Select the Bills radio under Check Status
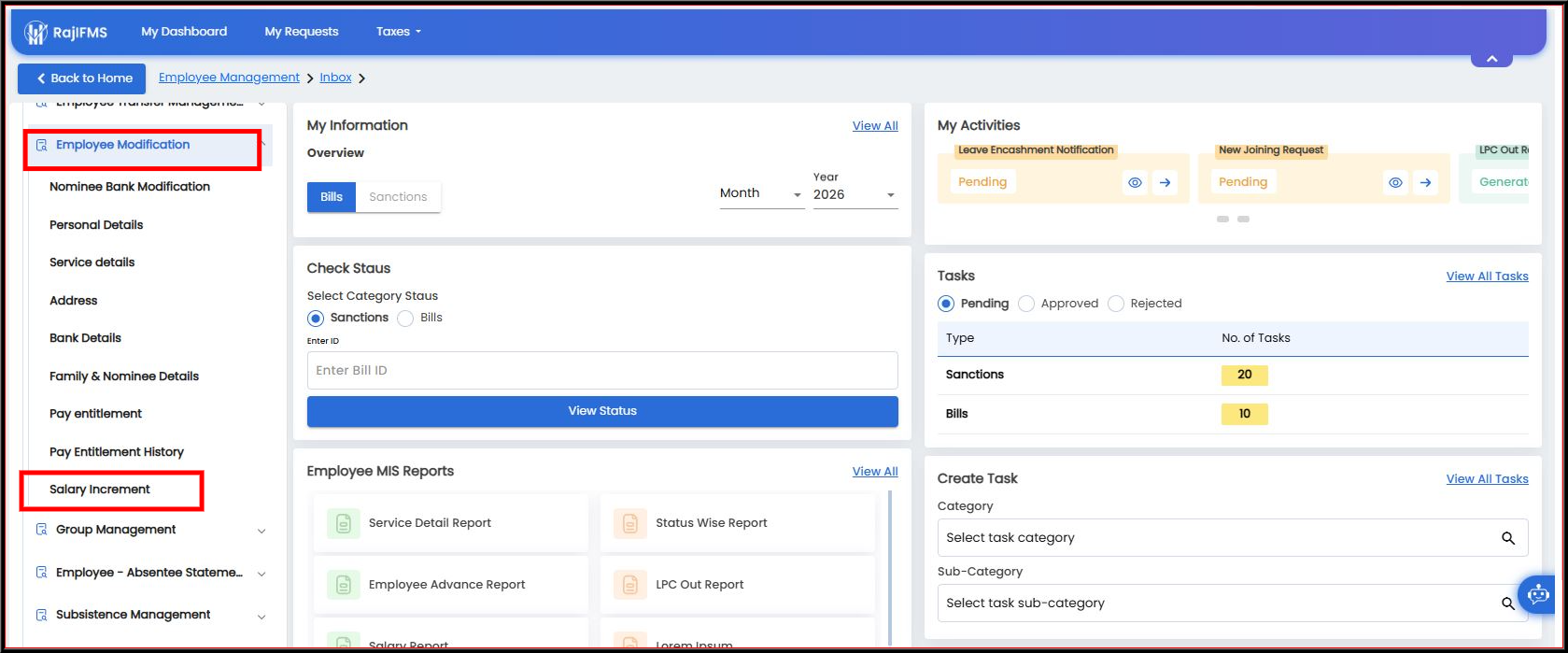 coord(405,319)
